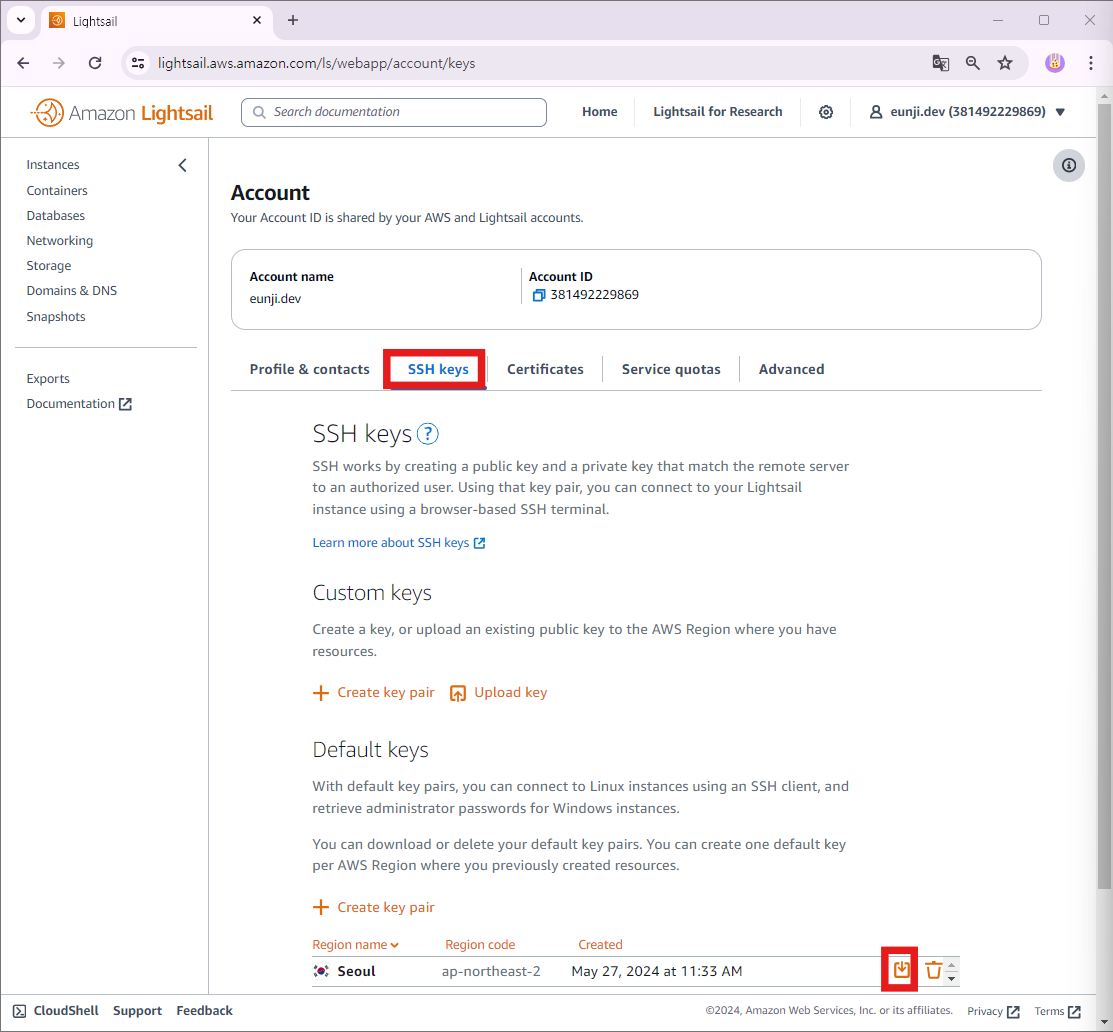Image resolution: width=1113 pixels, height=1032 pixels.
Task: Open Networking in the sidebar
Action: (60, 241)
